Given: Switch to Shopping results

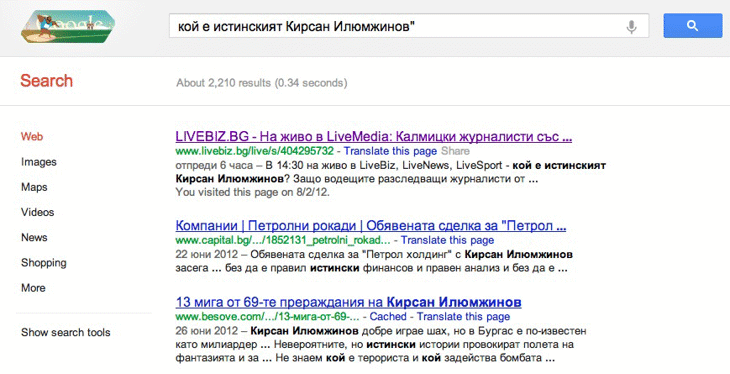Looking at the screenshot, I should (x=44, y=263).
